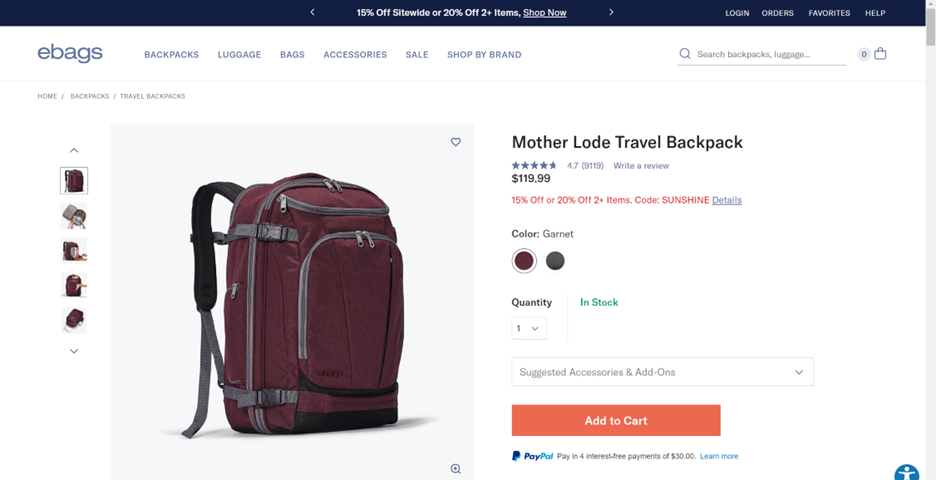Click the ebags logo
The width and height of the screenshot is (936, 480).
70,53
